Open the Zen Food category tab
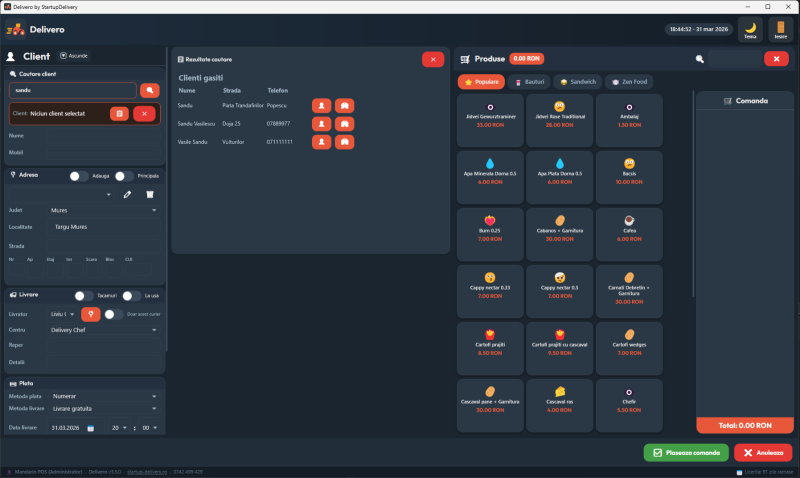Screen dimensions: 800x478 tap(629, 81)
